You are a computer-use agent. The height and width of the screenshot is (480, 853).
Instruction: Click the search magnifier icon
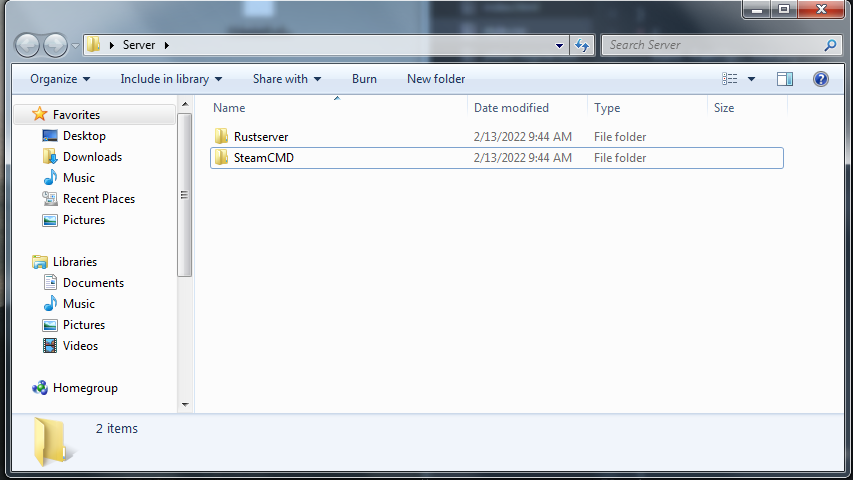(829, 45)
